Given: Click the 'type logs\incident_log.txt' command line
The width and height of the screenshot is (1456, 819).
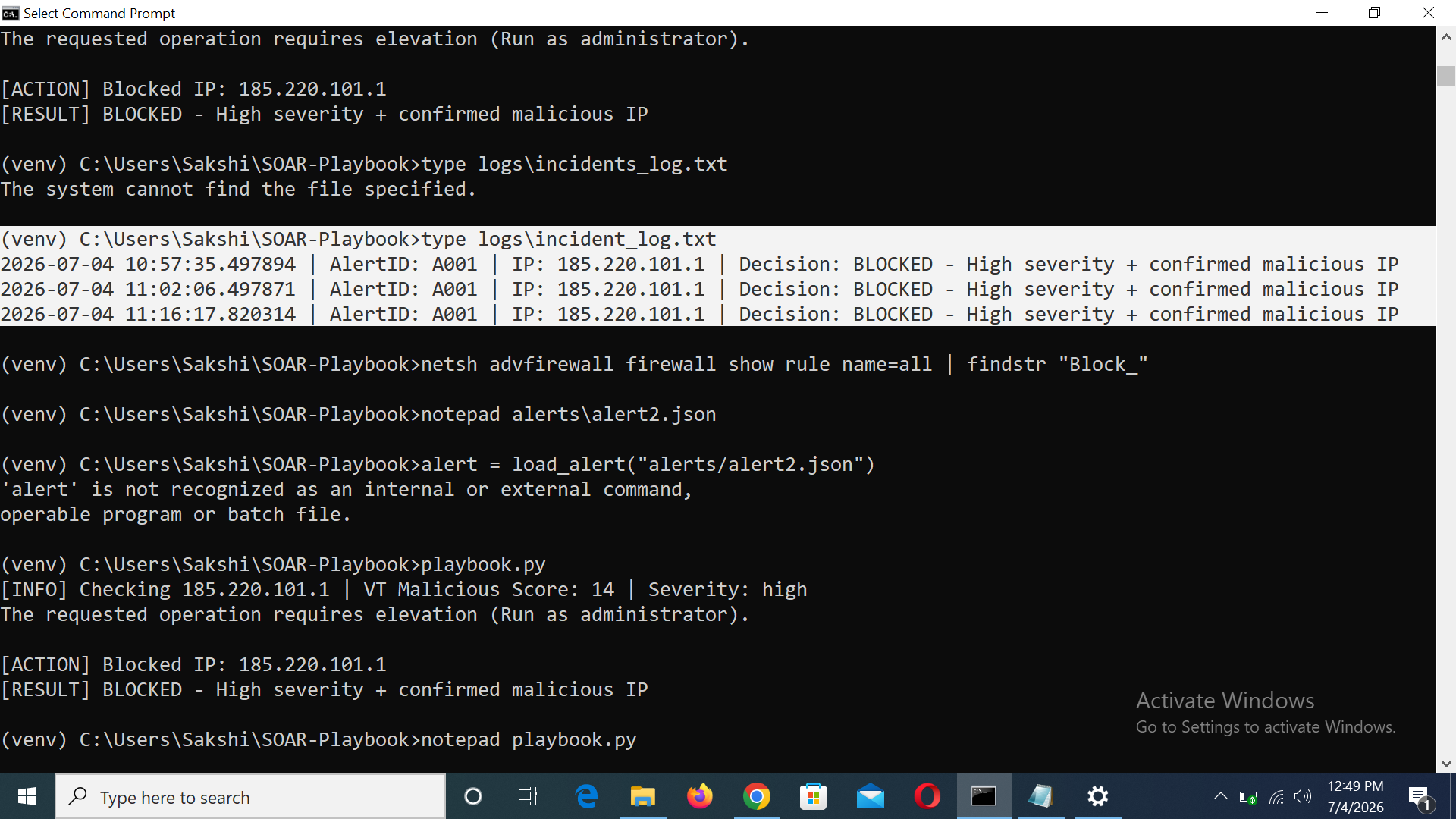Looking at the screenshot, I should (x=359, y=239).
